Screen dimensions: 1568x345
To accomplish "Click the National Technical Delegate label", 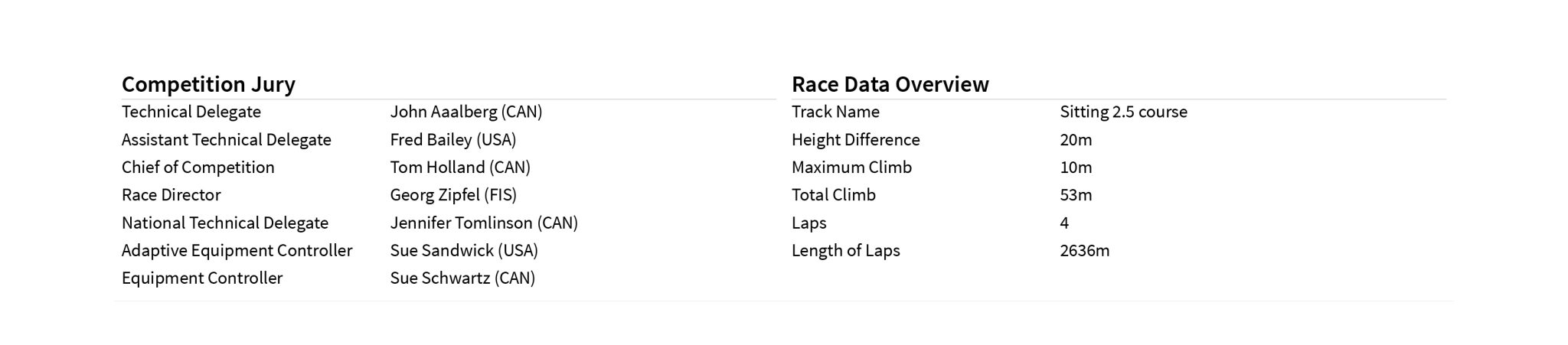I will (224, 223).
